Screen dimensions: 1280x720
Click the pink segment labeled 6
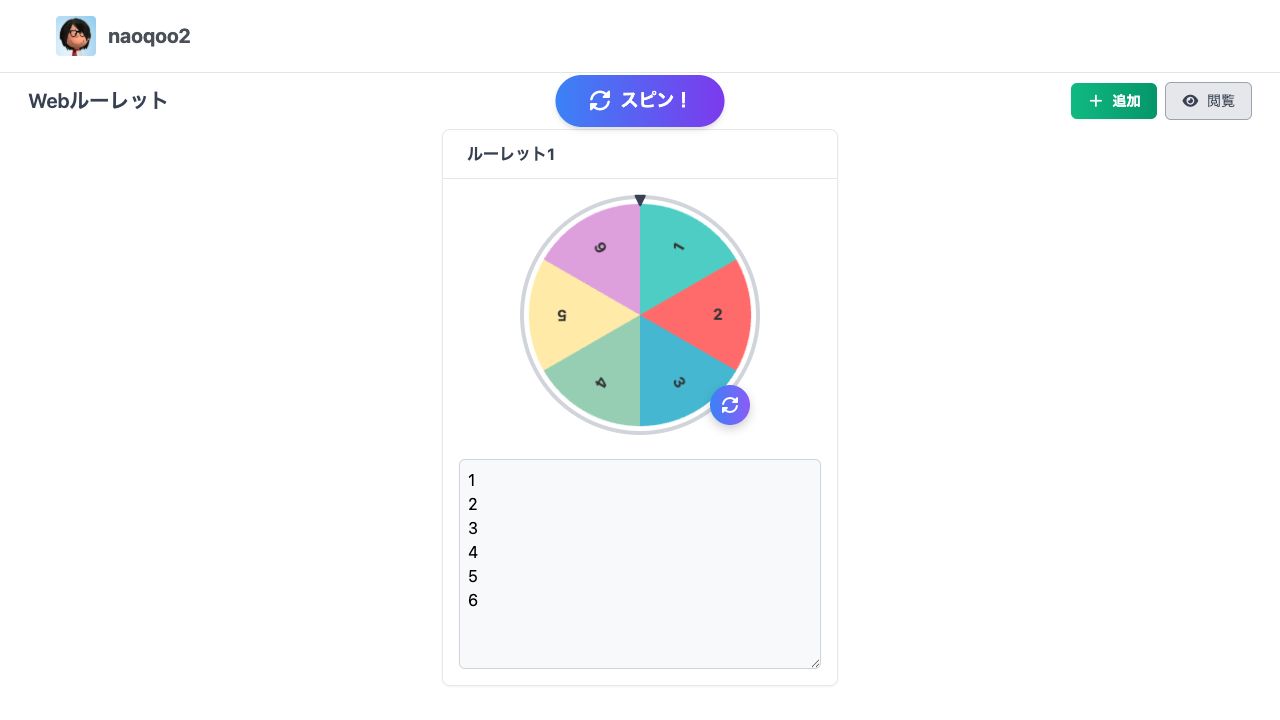[598, 252]
